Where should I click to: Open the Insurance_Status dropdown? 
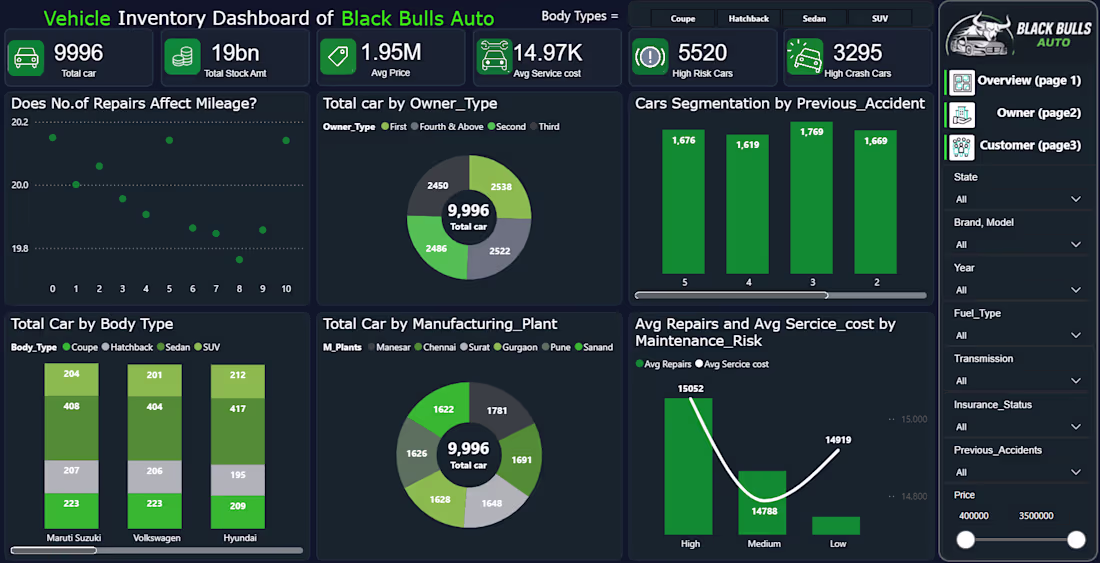click(x=1018, y=426)
